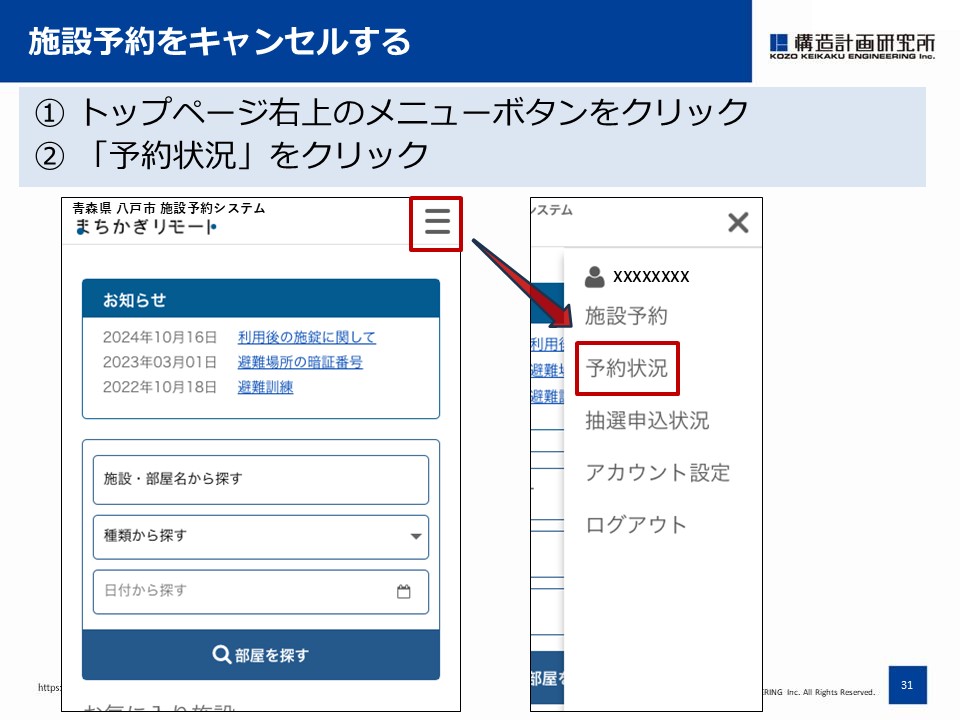Close the menu with X icon
Viewport: 960px width, 720px height.
738,222
